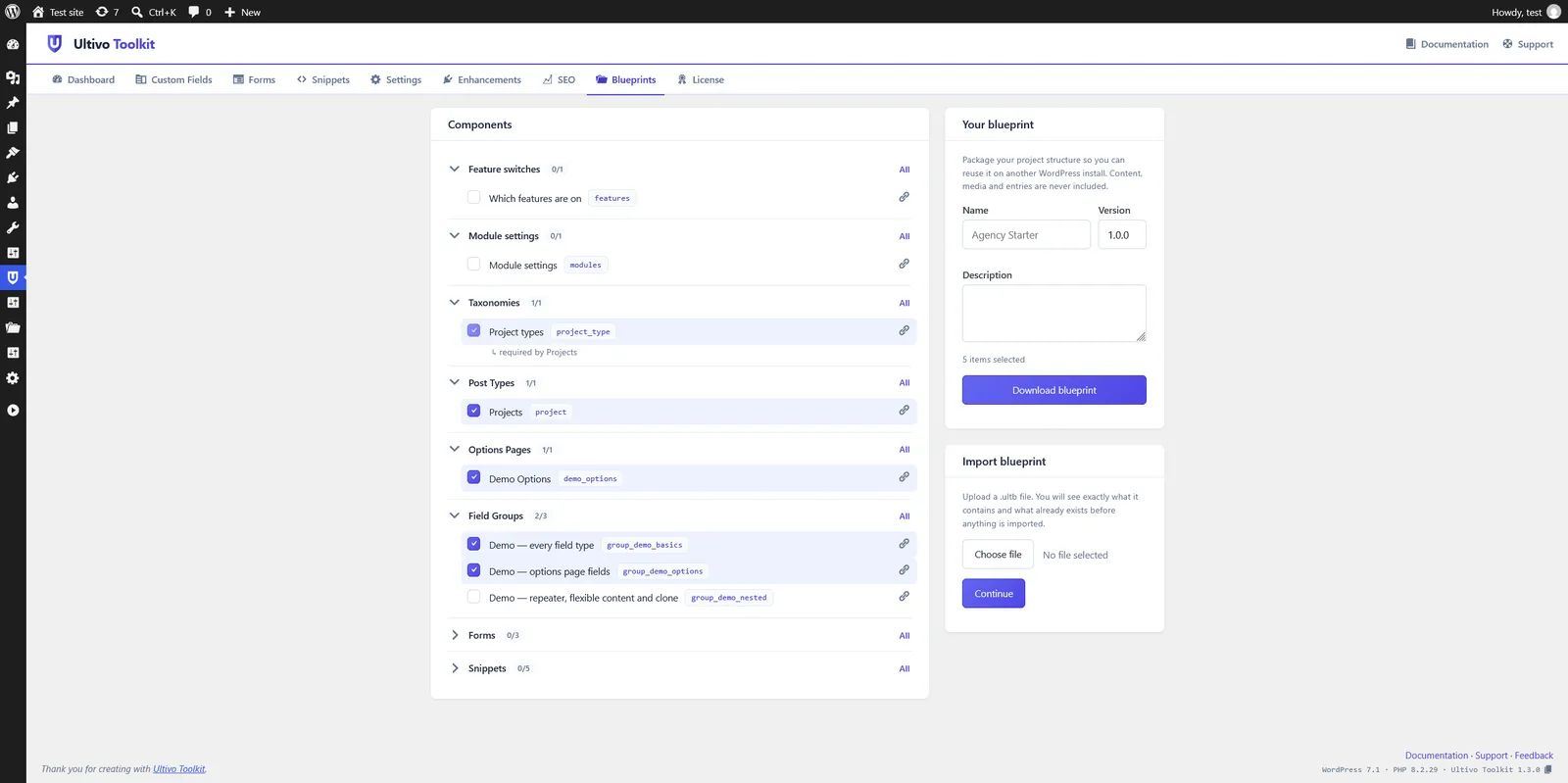The image size is (1568, 783).
Task: Open the License tab
Action: pyautogui.click(x=701, y=79)
